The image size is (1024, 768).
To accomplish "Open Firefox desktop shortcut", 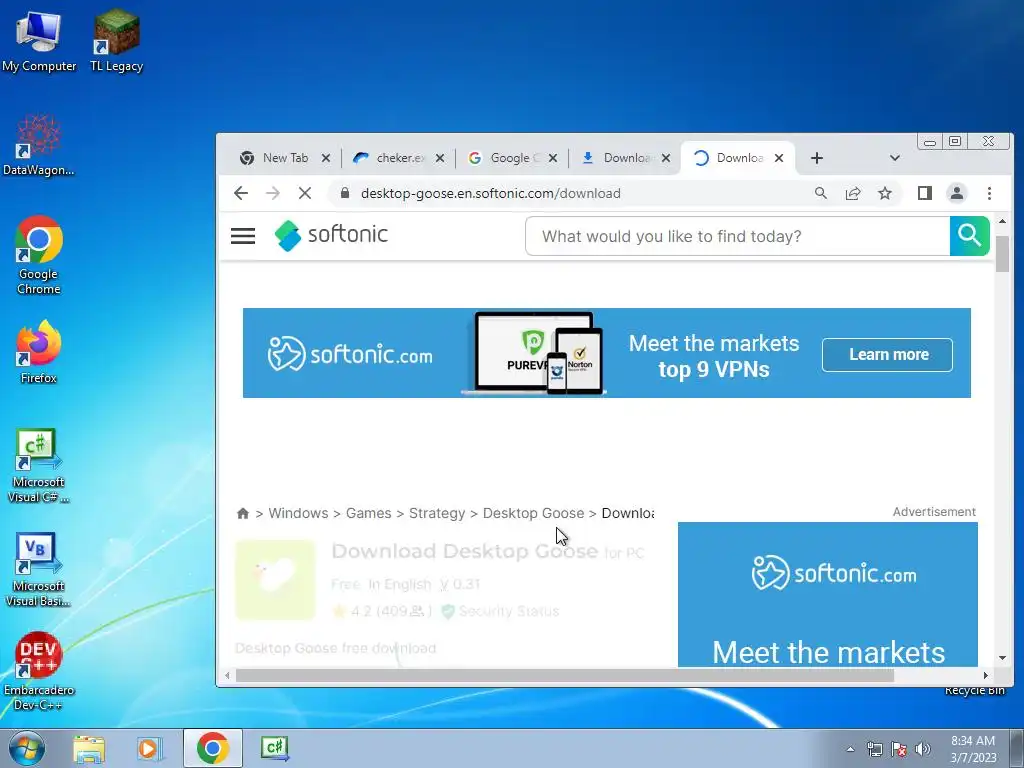I will click(x=39, y=352).
